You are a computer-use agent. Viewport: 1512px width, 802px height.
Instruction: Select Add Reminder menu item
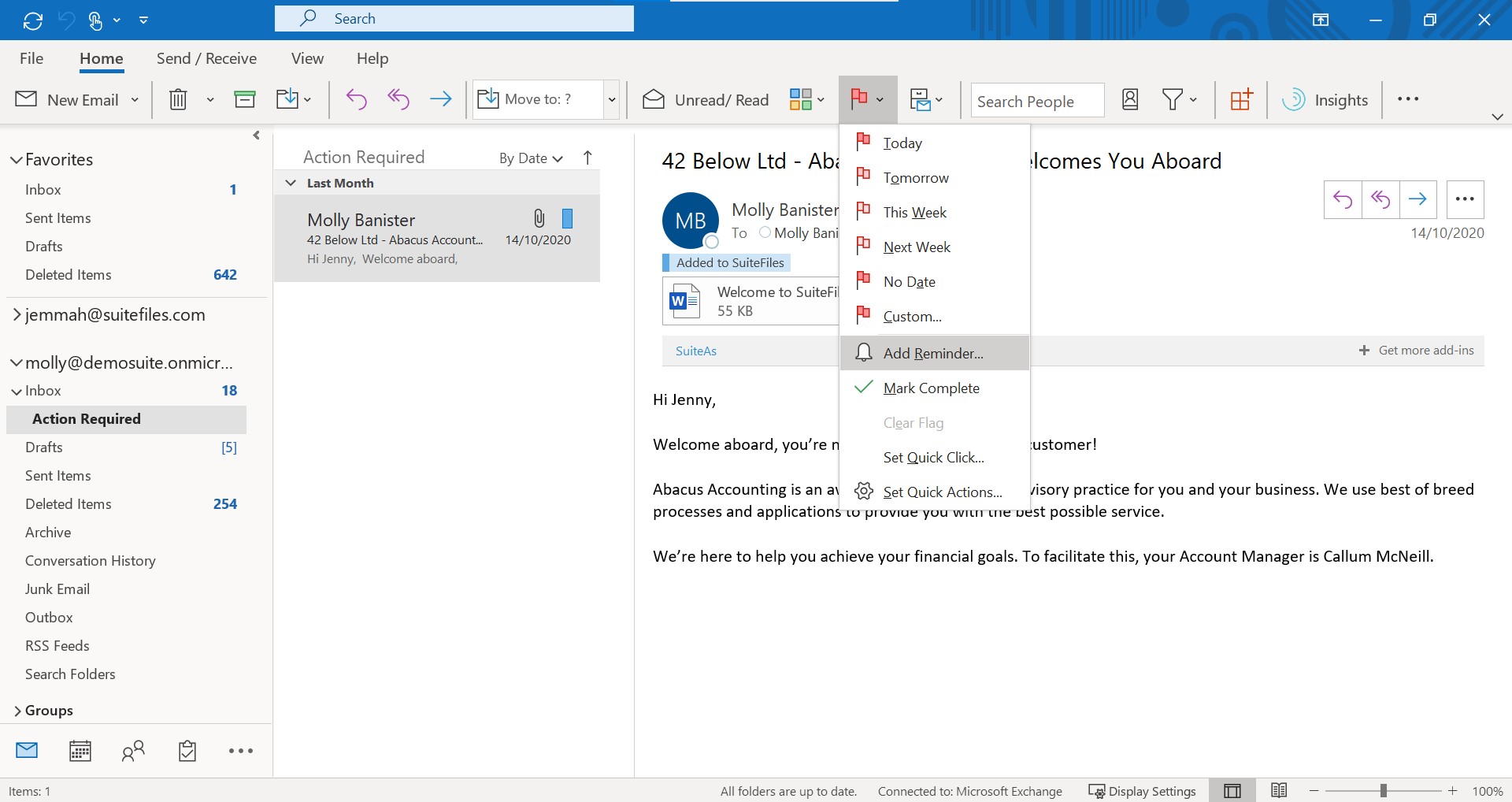coord(935,353)
